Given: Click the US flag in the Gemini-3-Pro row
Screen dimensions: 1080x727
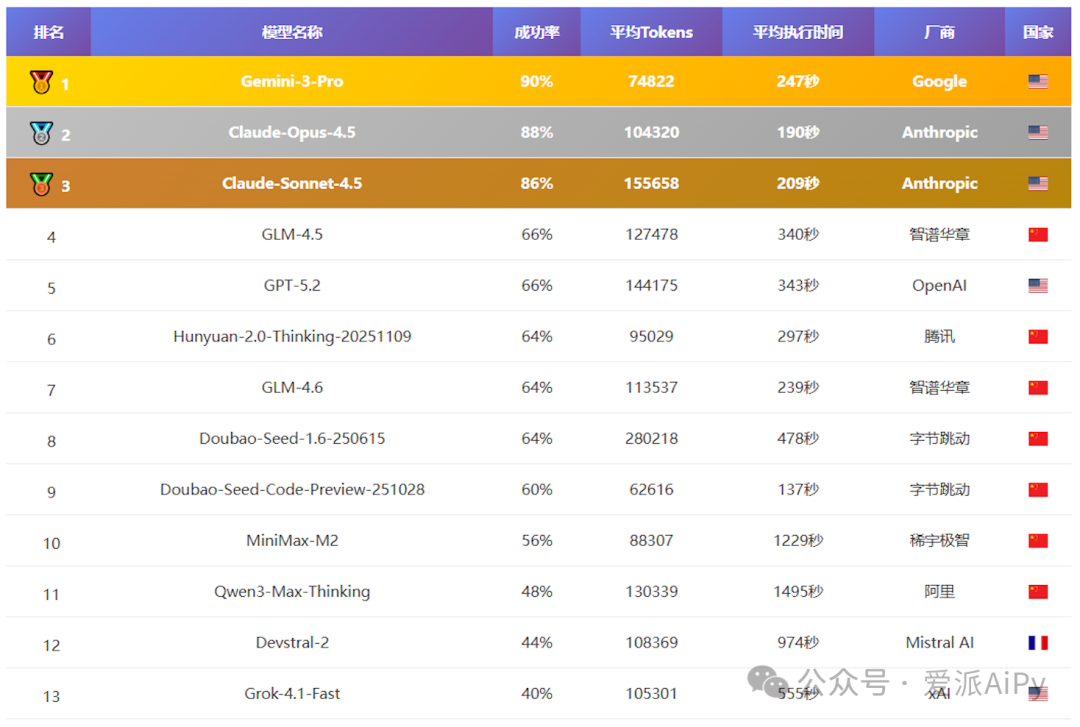Looking at the screenshot, I should (1038, 81).
